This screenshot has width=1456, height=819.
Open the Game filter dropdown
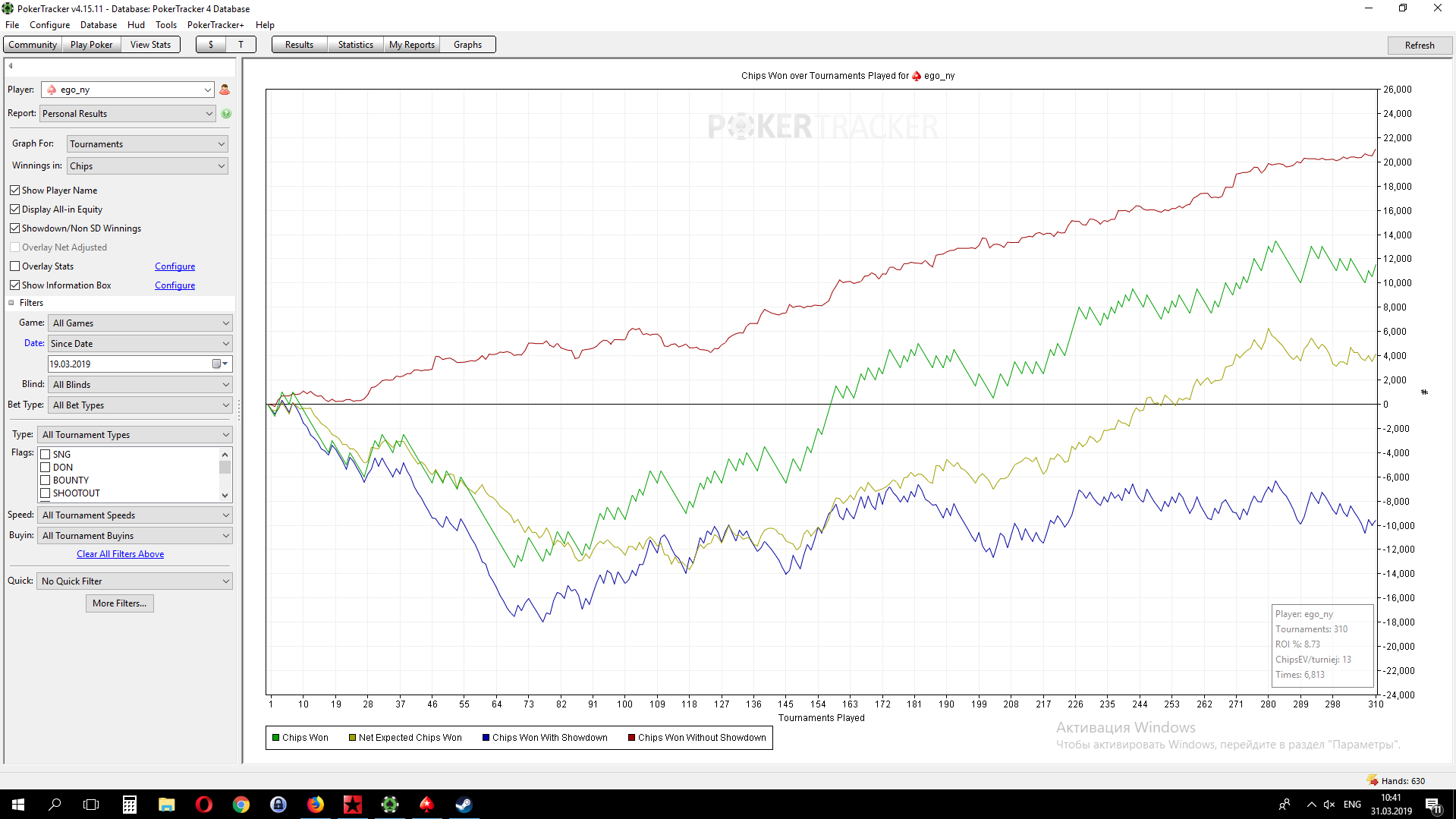[140, 323]
